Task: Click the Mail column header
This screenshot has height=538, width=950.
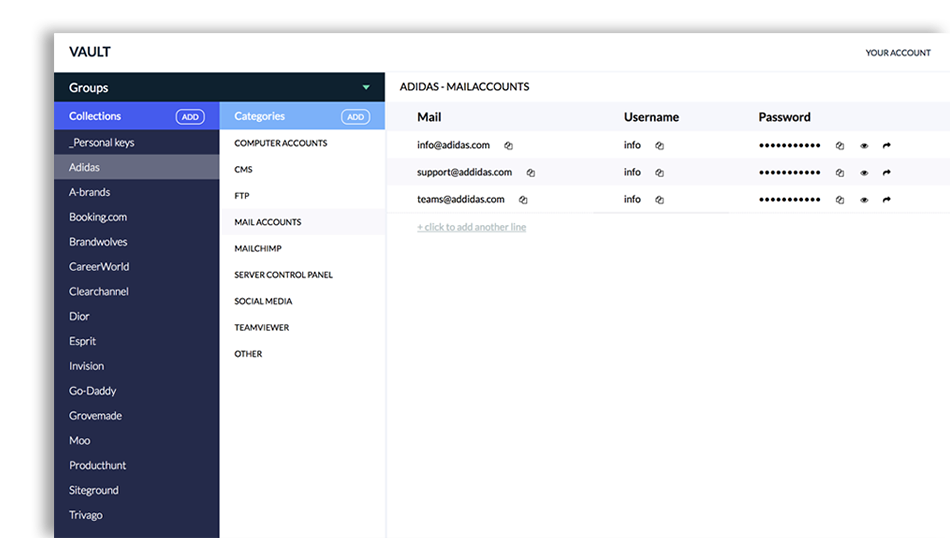Action: point(429,117)
